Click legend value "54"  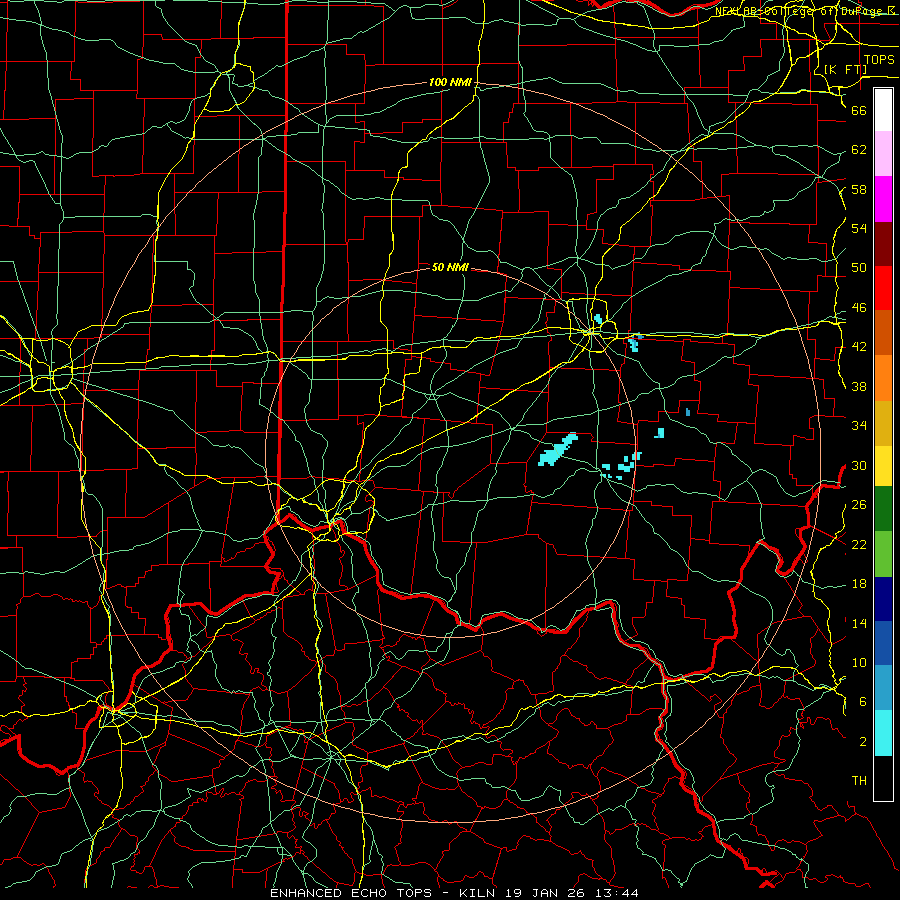[x=859, y=228]
